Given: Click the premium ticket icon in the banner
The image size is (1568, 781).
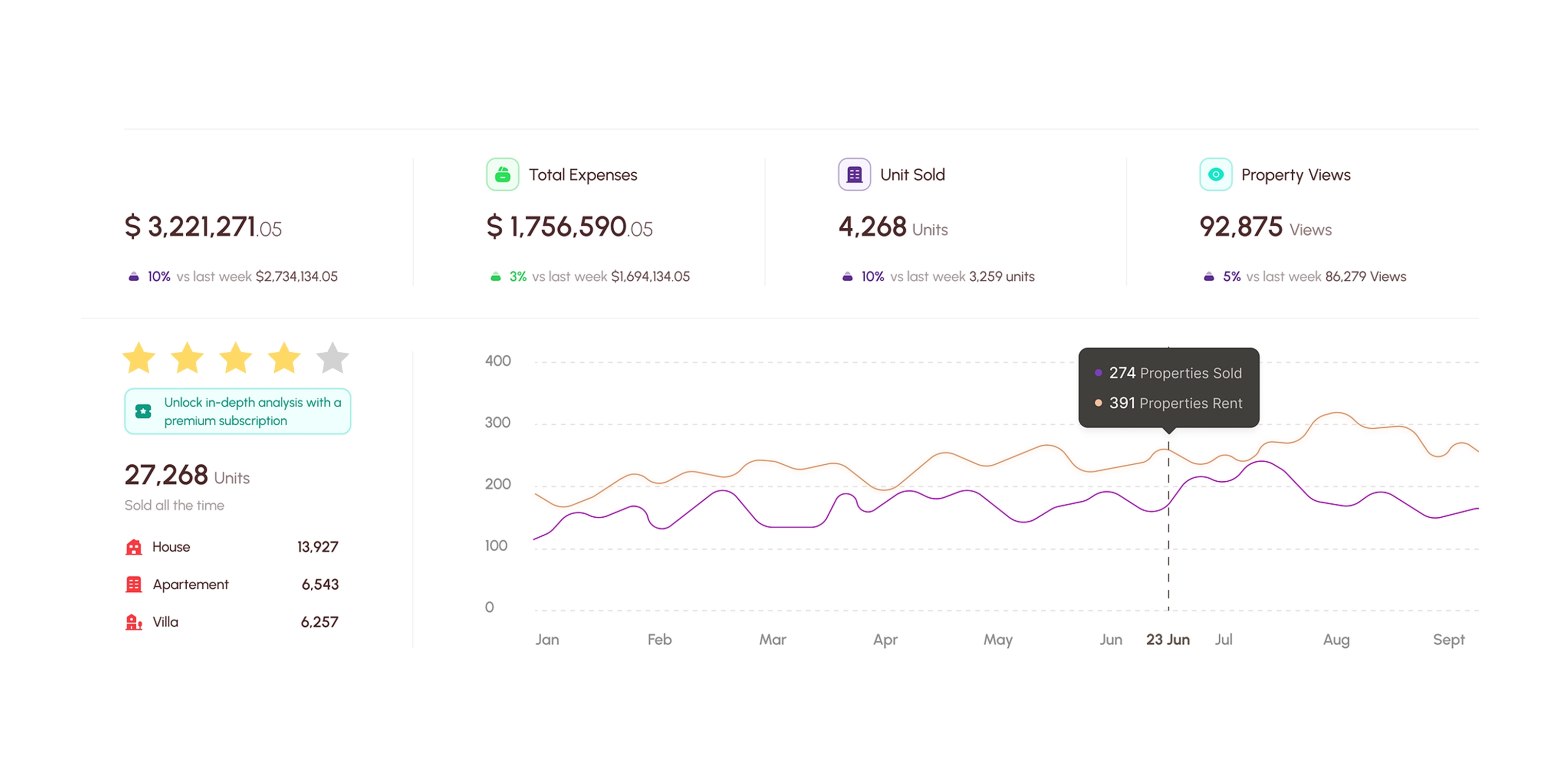Looking at the screenshot, I should tap(143, 411).
